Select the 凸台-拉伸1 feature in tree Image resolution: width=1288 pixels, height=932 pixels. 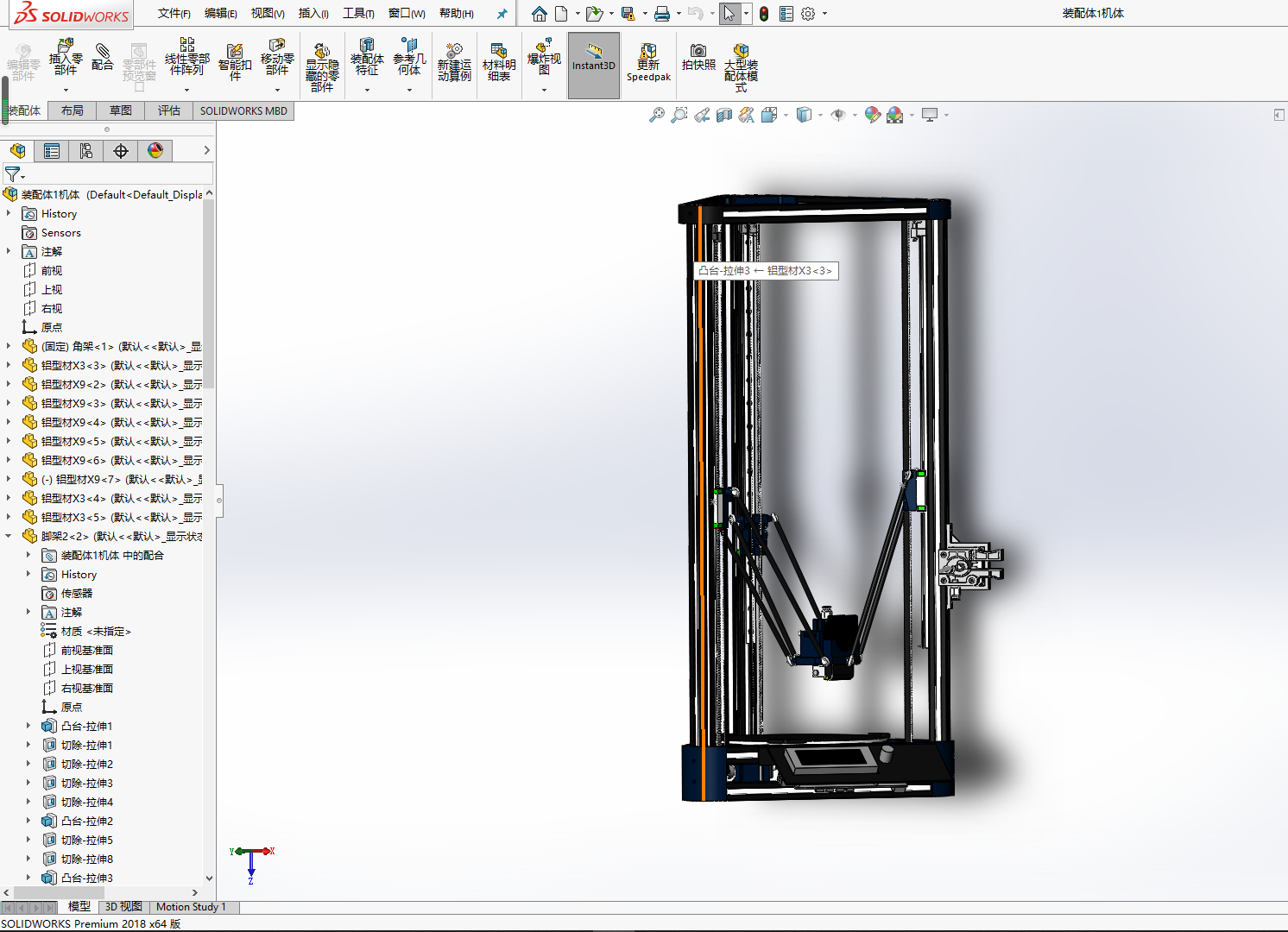[x=86, y=726]
